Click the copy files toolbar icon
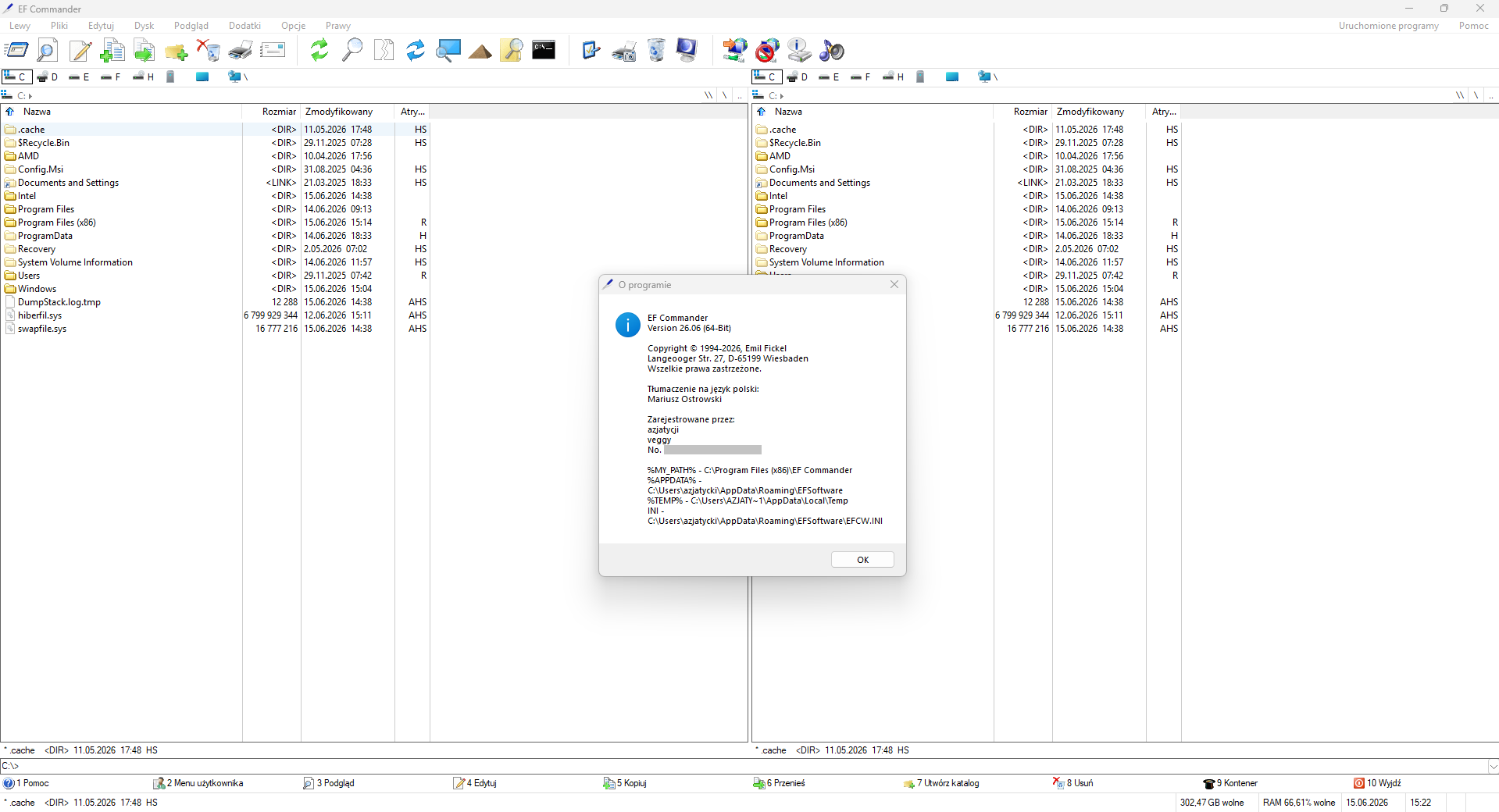This screenshot has width=1499, height=812. coord(112,51)
